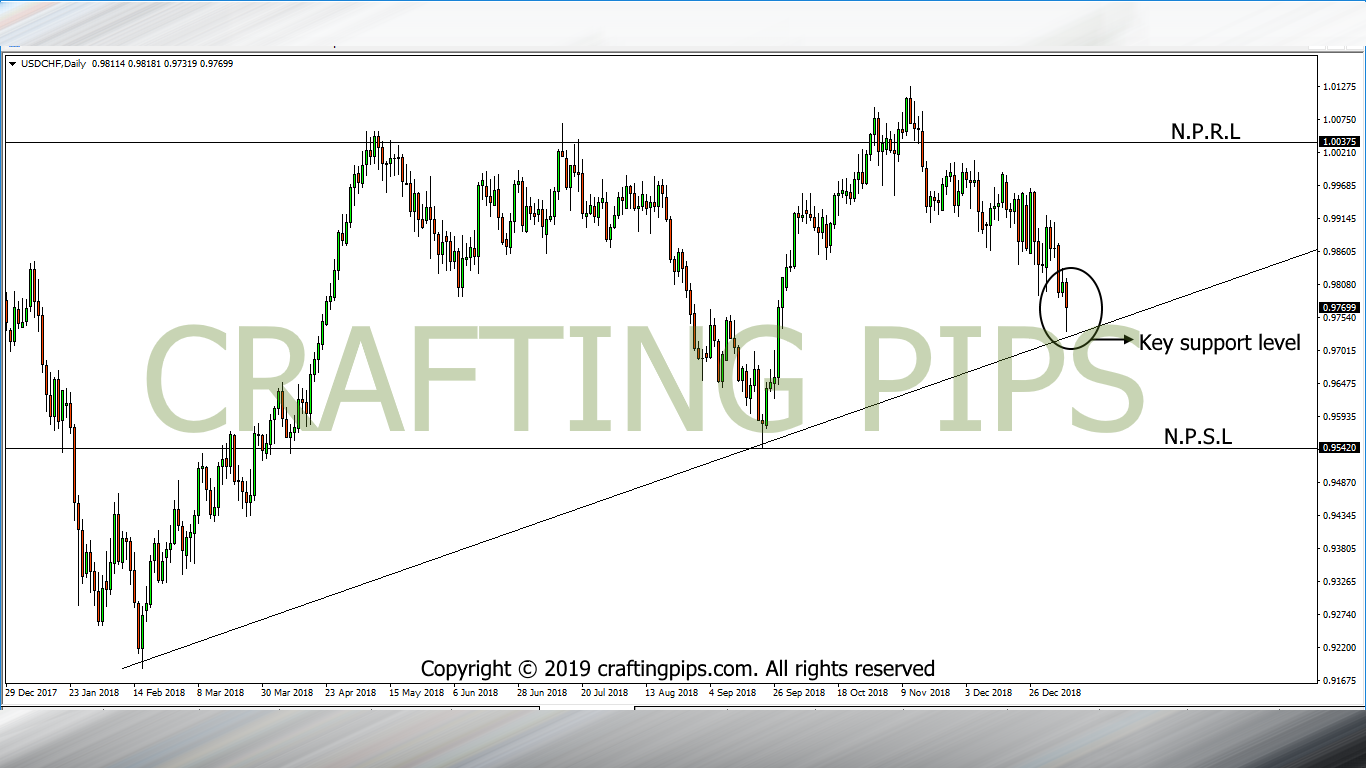Click the 9 Nov 2018 date label
Image resolution: width=1366 pixels, height=768 pixels.
click(x=925, y=692)
